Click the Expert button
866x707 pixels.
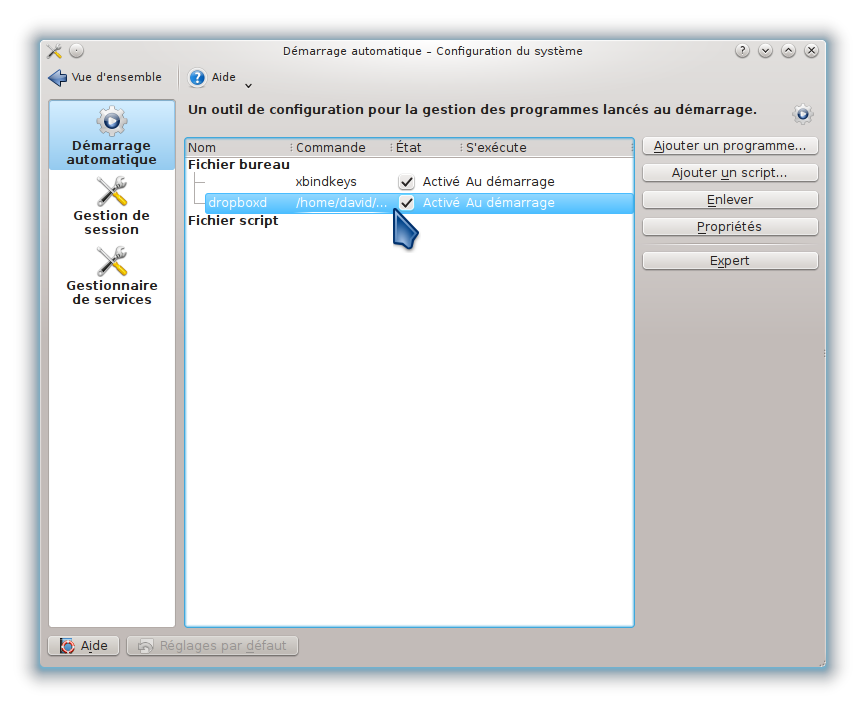point(729,261)
